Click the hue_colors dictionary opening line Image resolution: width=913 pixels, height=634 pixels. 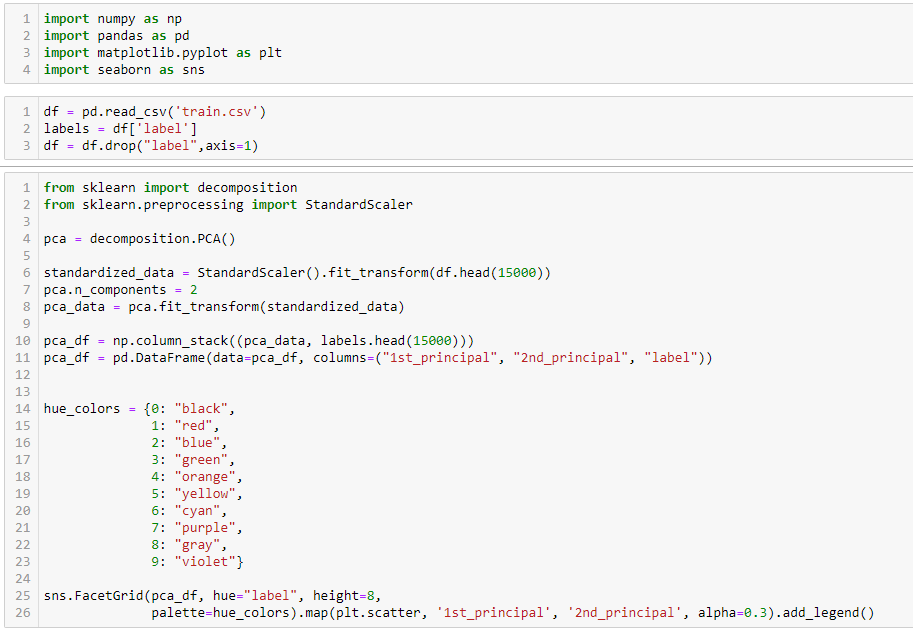(x=139, y=409)
